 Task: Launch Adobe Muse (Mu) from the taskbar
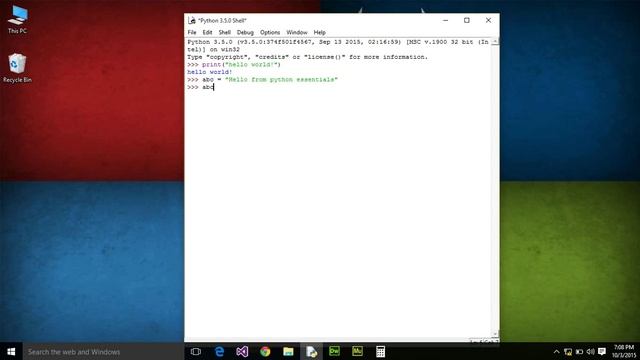pos(357,351)
